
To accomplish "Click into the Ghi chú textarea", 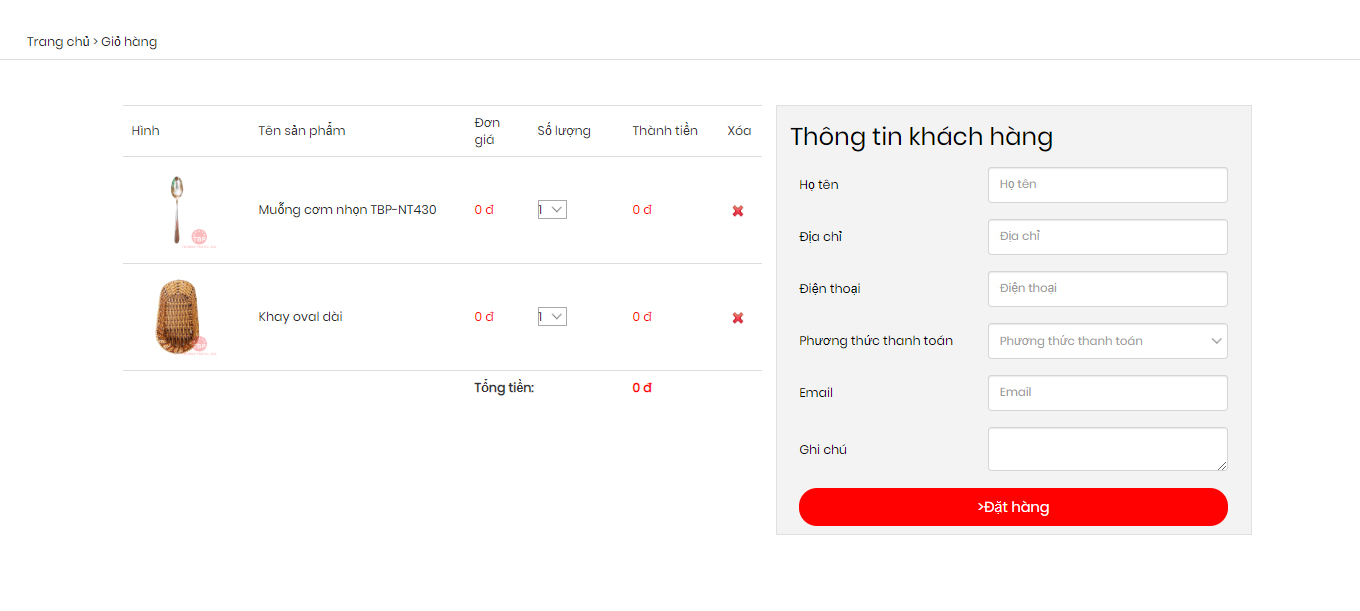I will (1108, 449).
